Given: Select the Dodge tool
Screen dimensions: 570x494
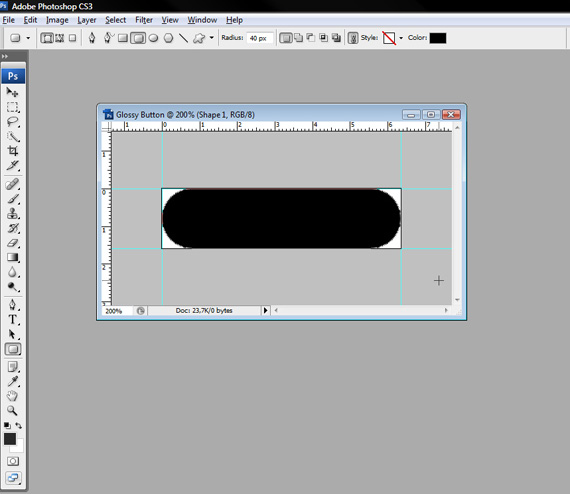Looking at the screenshot, I should [x=13, y=287].
